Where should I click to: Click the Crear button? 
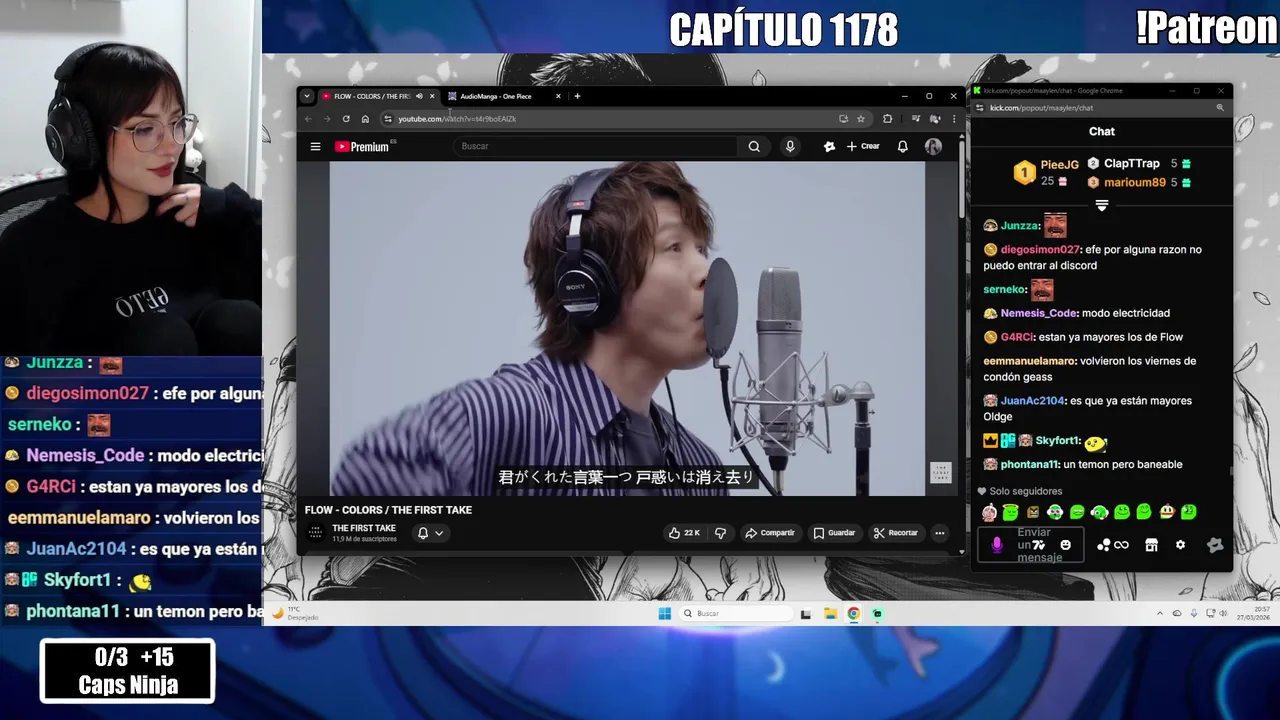863,146
